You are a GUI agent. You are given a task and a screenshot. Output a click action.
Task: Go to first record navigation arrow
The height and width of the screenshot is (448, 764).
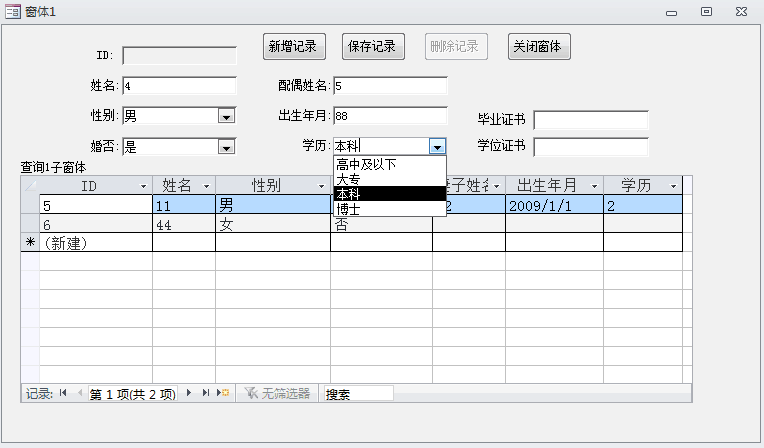click(63, 393)
